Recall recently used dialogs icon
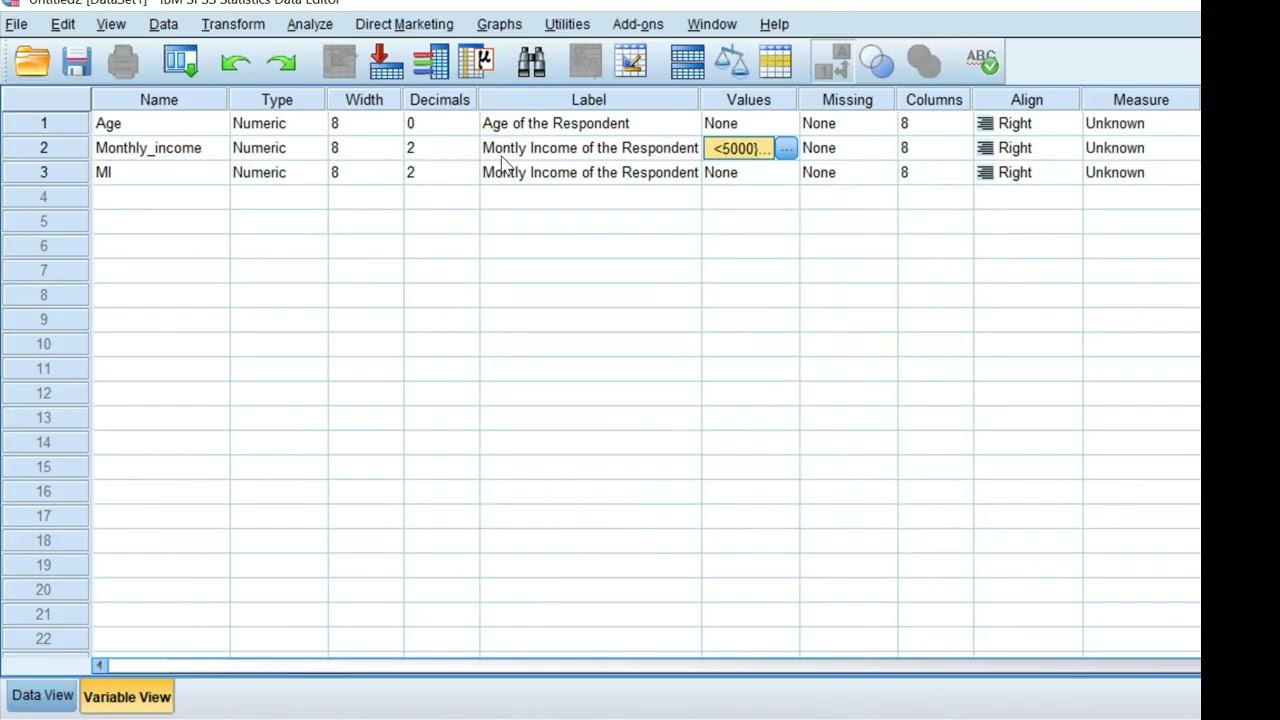This screenshot has width=1280, height=720. click(181, 63)
